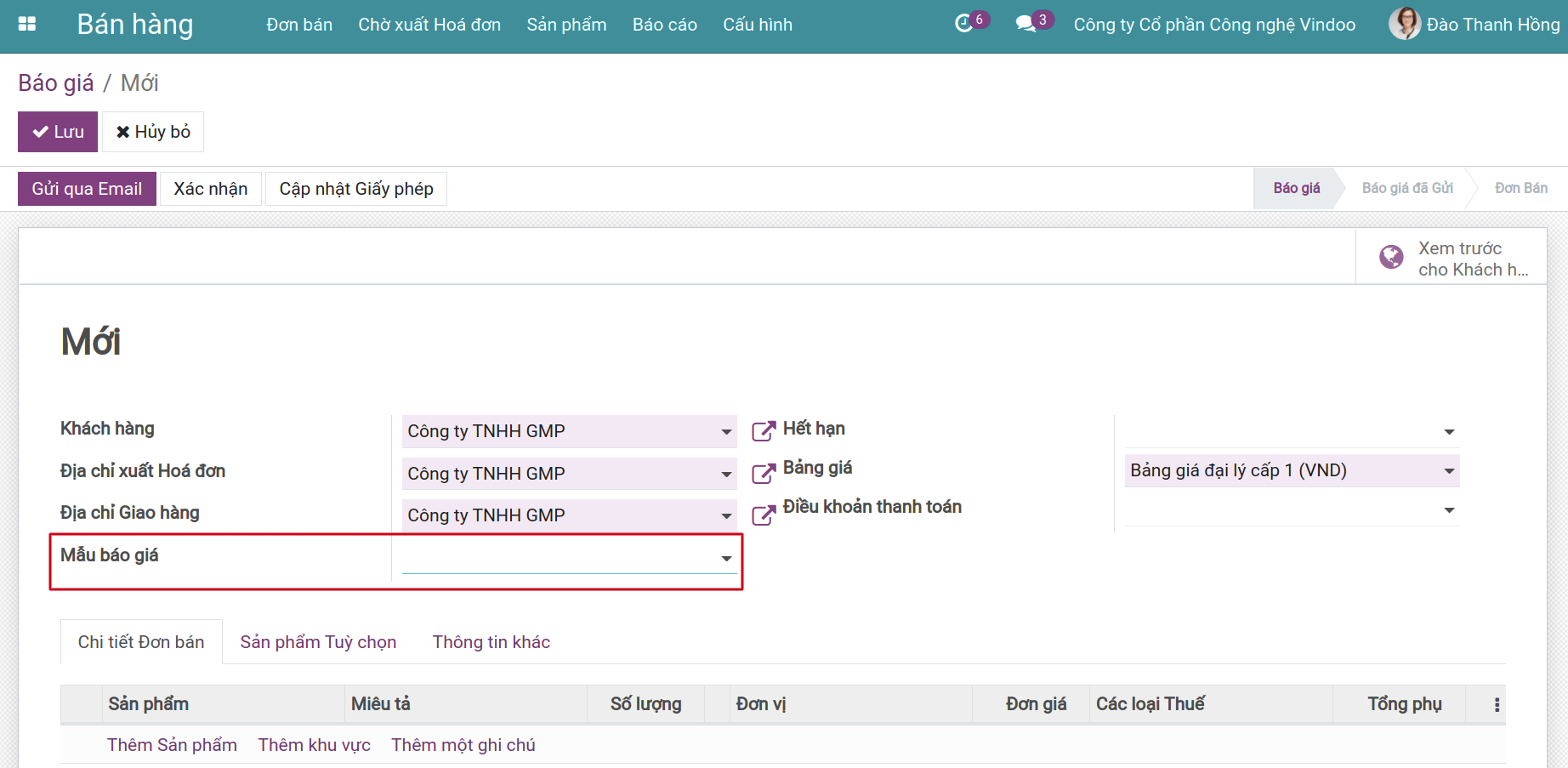
Task: Open the activities clock notification icon
Action: click(963, 24)
